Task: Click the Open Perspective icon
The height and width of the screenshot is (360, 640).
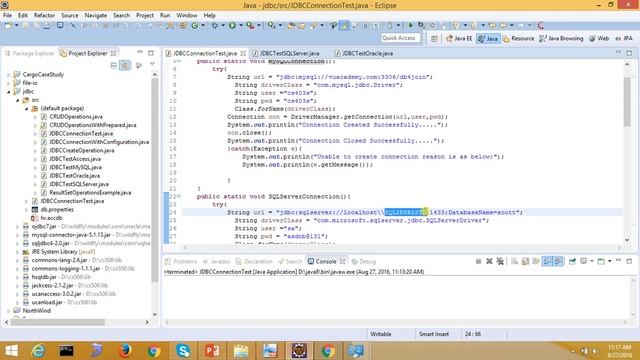Action: tap(434, 38)
